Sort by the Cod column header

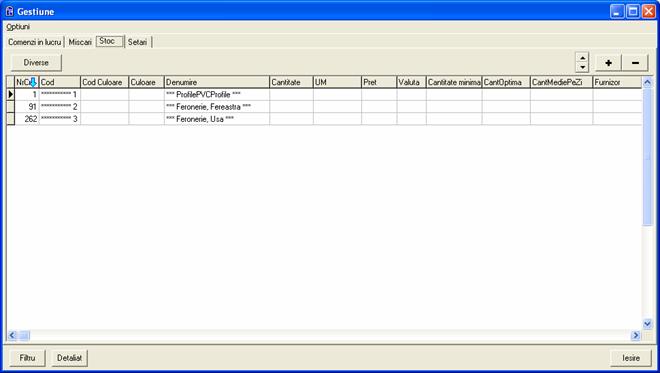click(x=59, y=82)
